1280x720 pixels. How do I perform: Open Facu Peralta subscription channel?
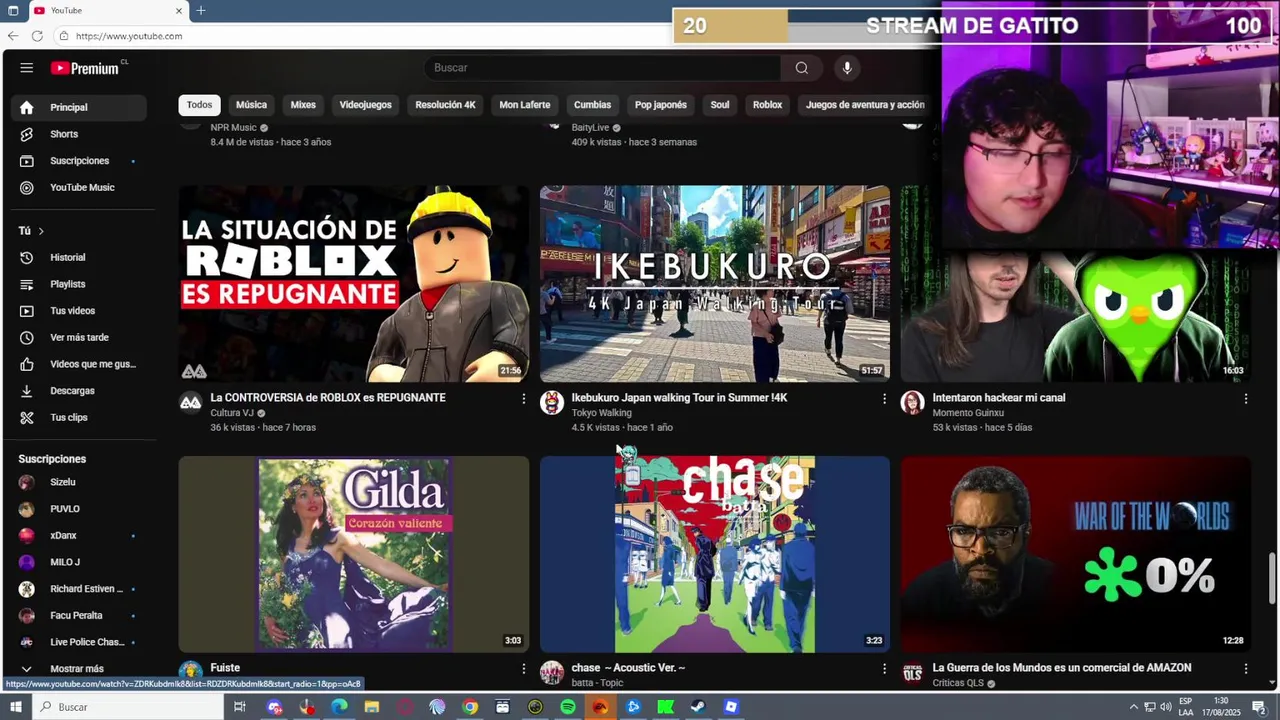[x=80, y=616]
